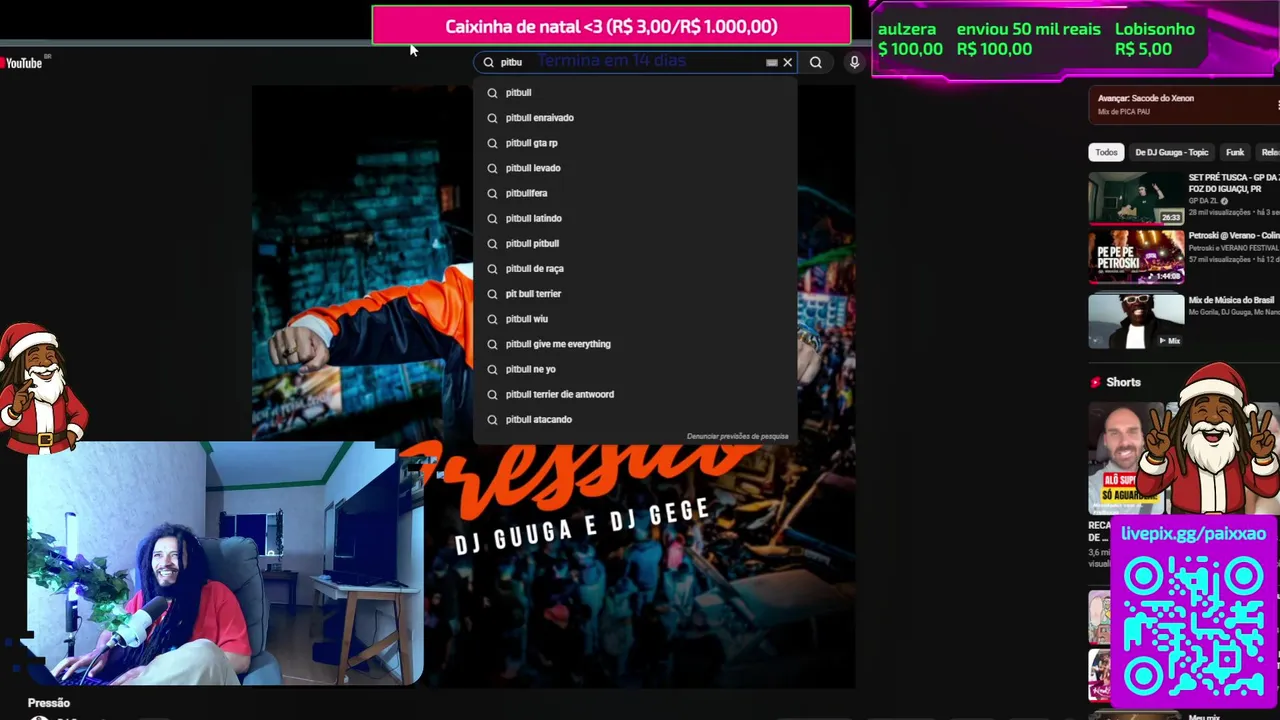The image size is (1280, 720).
Task: Open 'Denunciar previsões de pesquisa' link
Action: pyautogui.click(x=737, y=436)
